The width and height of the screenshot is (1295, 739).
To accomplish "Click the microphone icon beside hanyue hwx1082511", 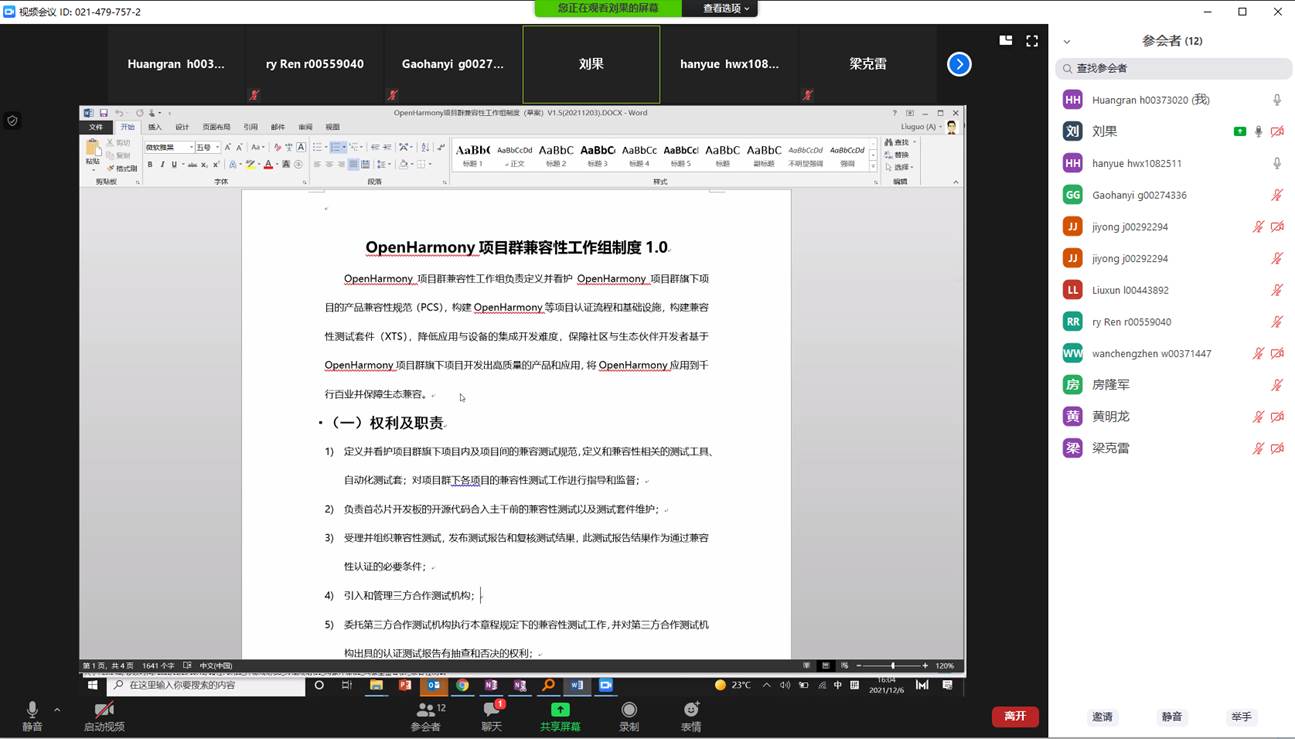I will 1277,163.
